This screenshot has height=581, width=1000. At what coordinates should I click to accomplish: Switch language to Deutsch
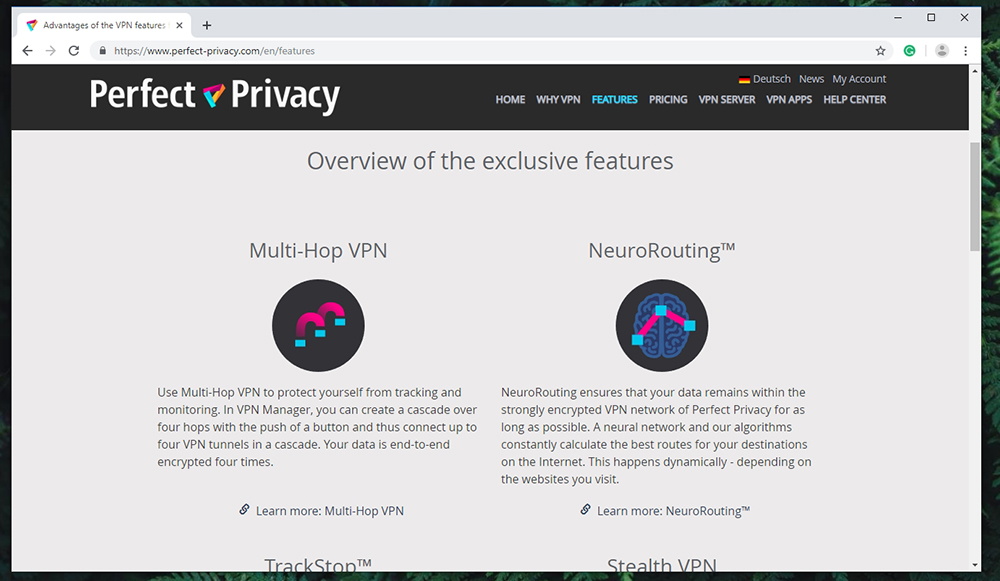pyautogui.click(x=771, y=79)
